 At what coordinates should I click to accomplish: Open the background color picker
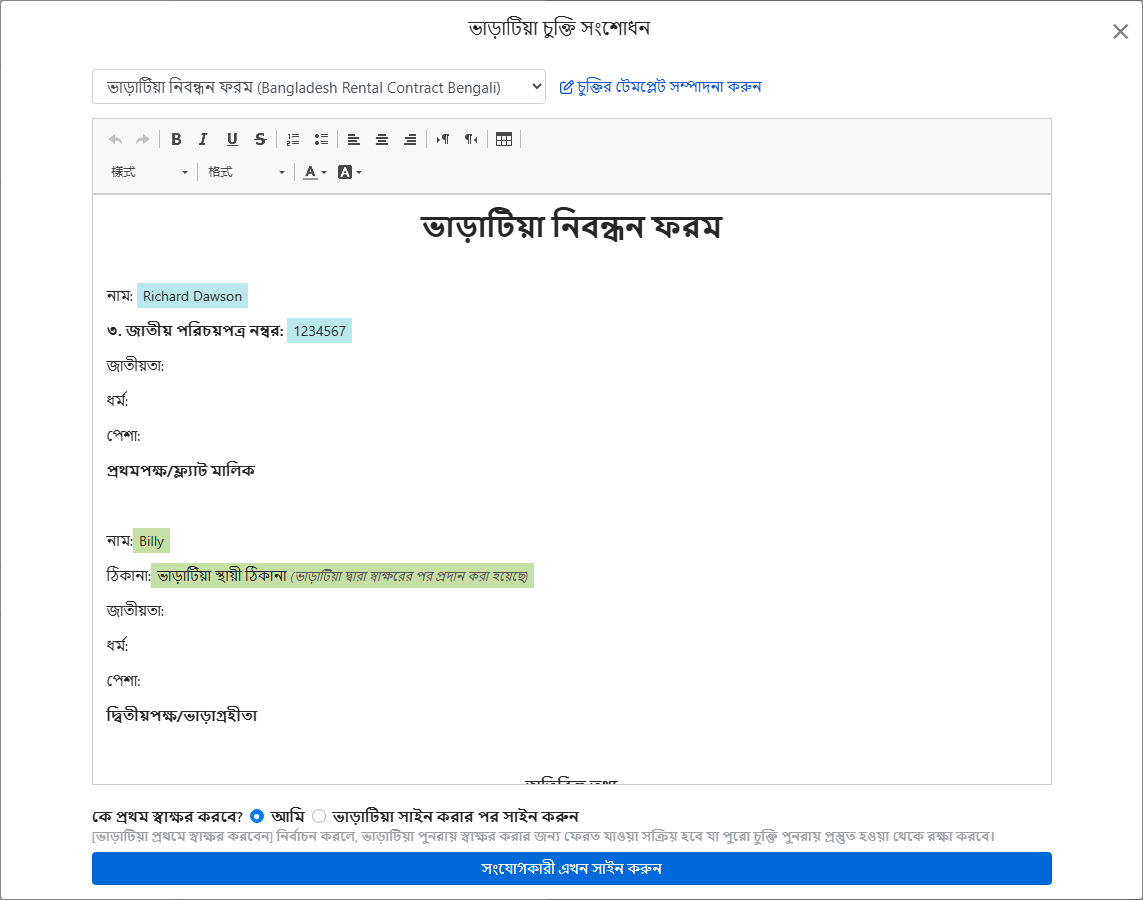pos(349,172)
